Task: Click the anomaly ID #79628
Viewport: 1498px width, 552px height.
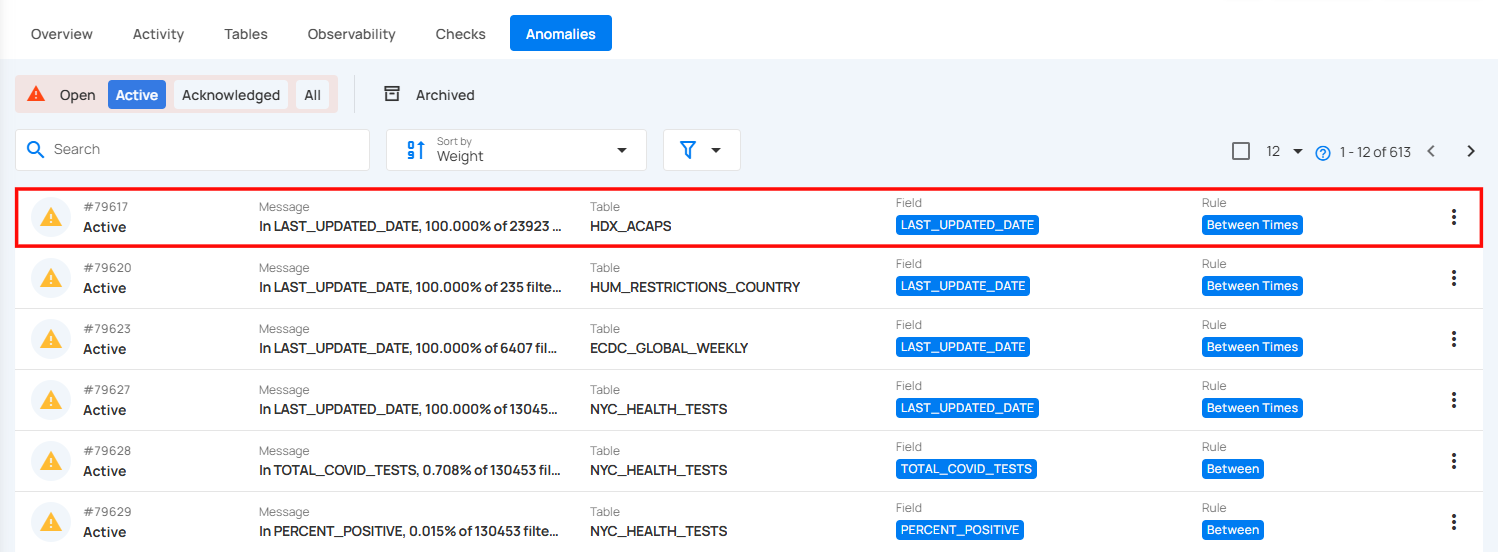Action: [107, 451]
